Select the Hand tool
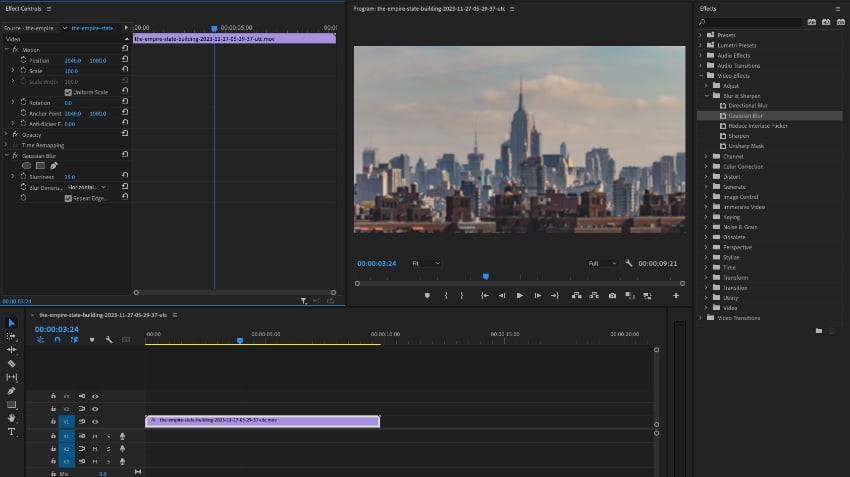The height and width of the screenshot is (477, 850). point(11,418)
